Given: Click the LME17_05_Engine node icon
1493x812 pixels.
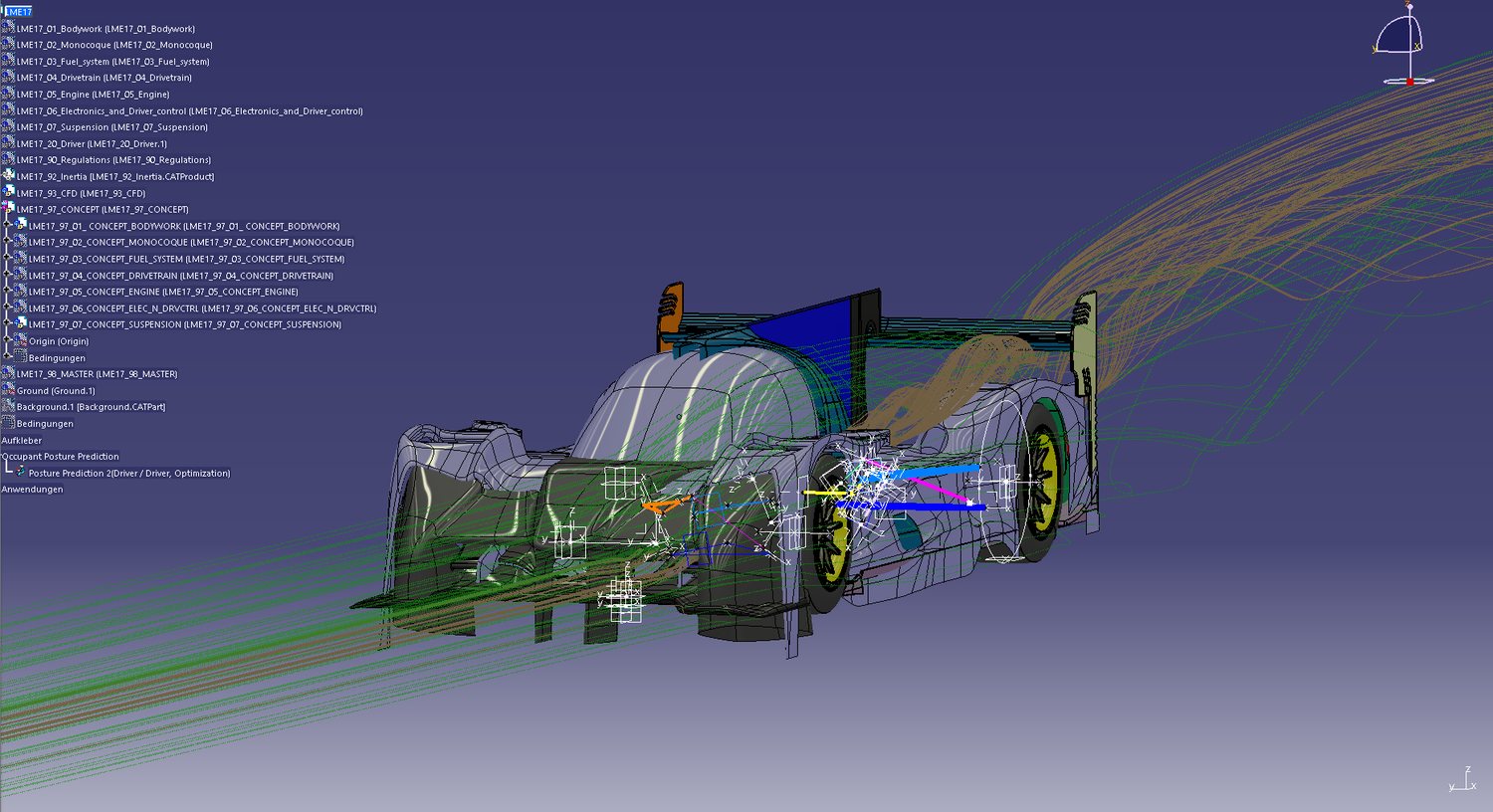Looking at the screenshot, I should [8, 94].
